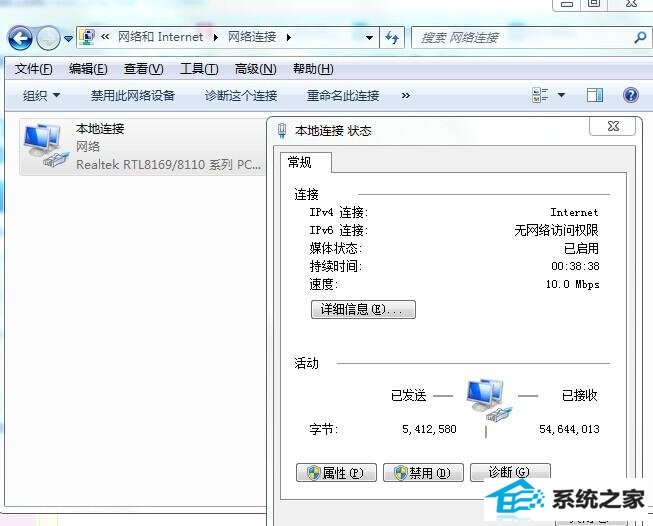Open help with blue question icon
The width and height of the screenshot is (653, 526).
(631, 95)
